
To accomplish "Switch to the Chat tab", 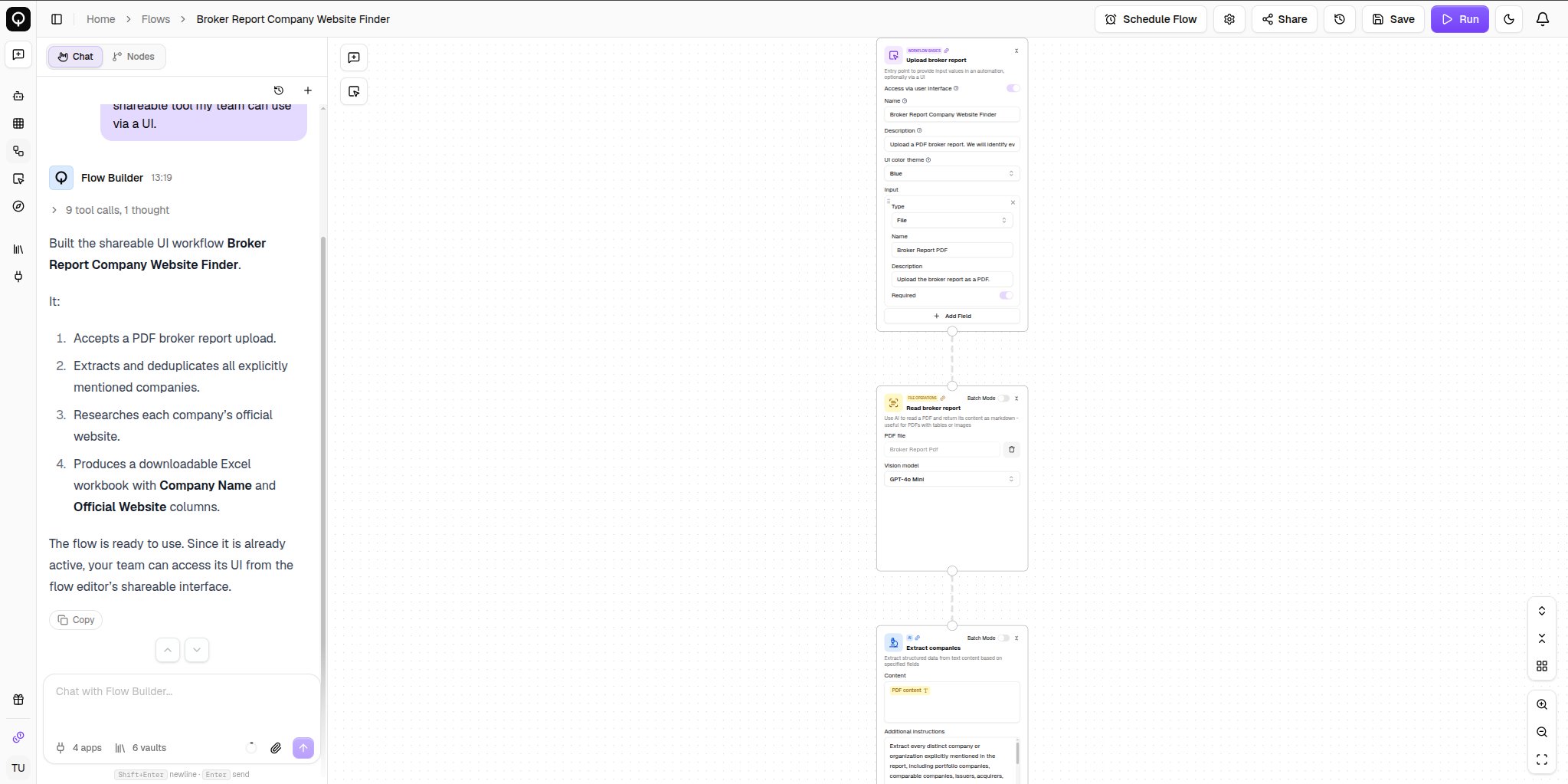I will click(x=75, y=57).
